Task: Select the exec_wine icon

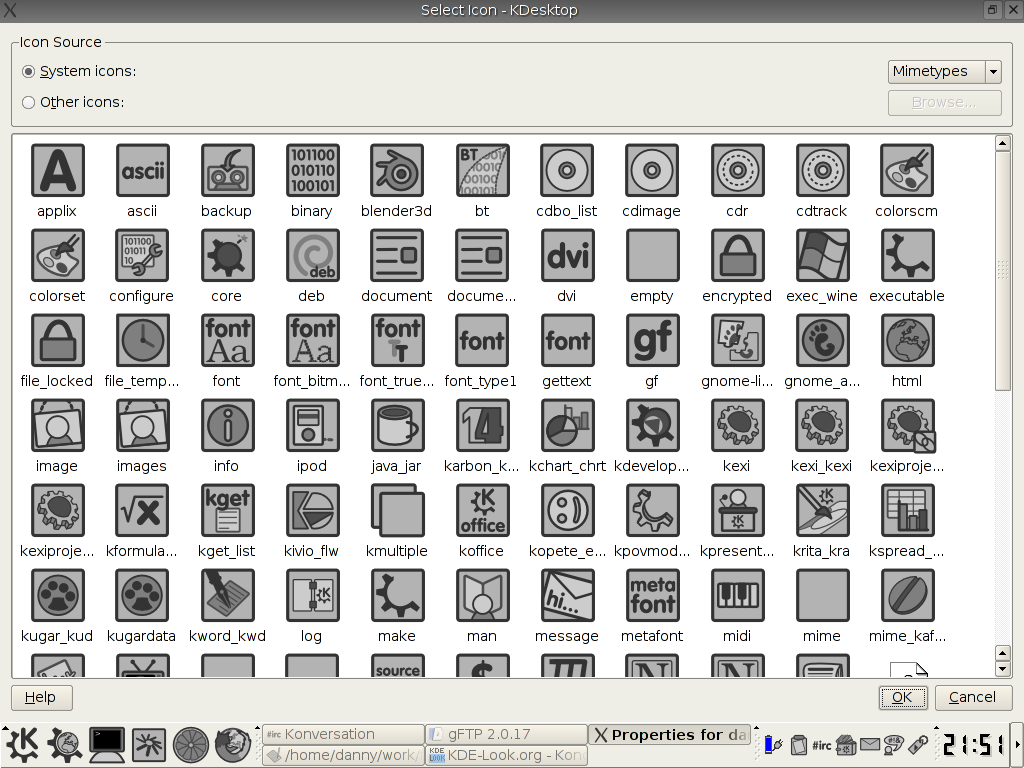Action: click(x=822, y=255)
